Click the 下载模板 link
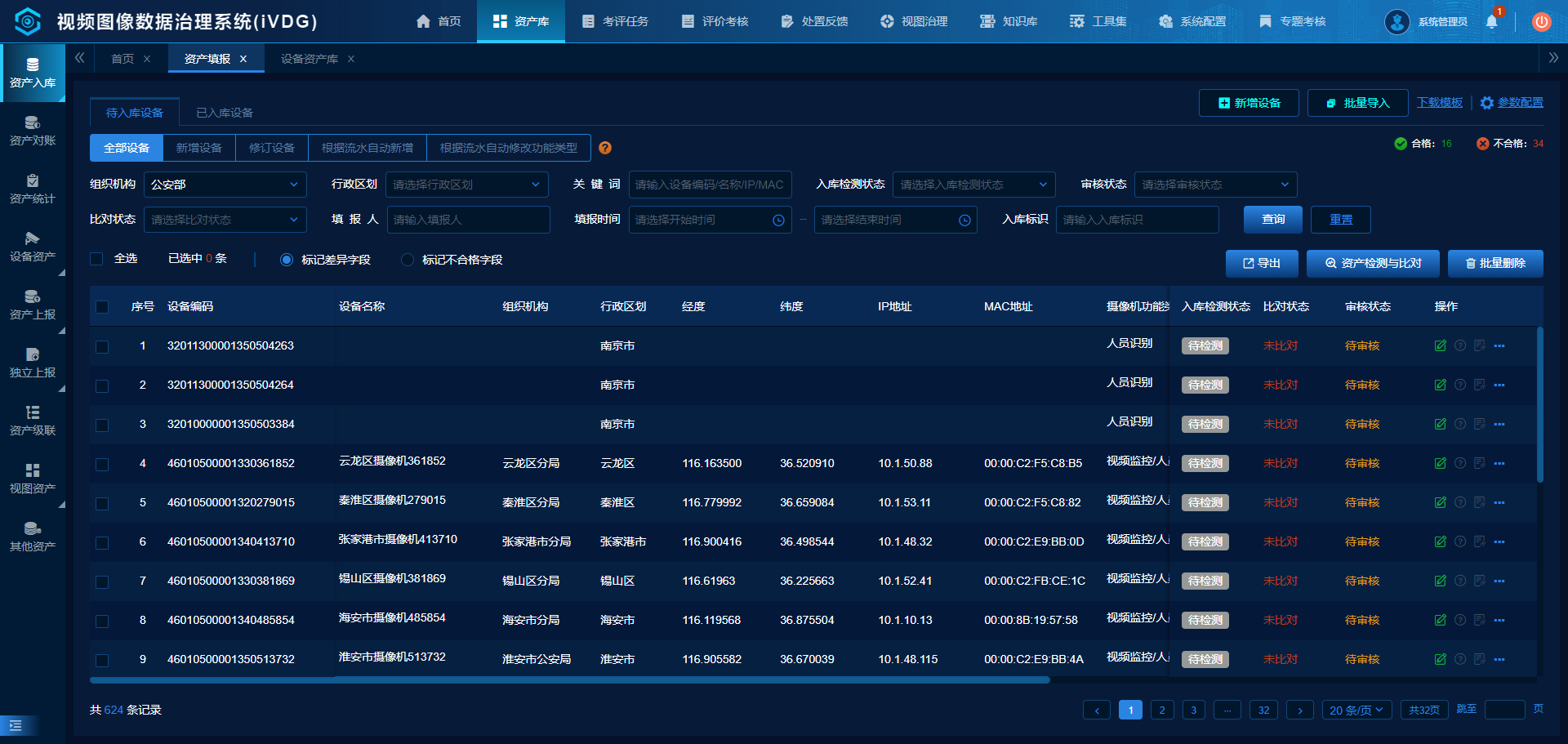 [x=1440, y=102]
